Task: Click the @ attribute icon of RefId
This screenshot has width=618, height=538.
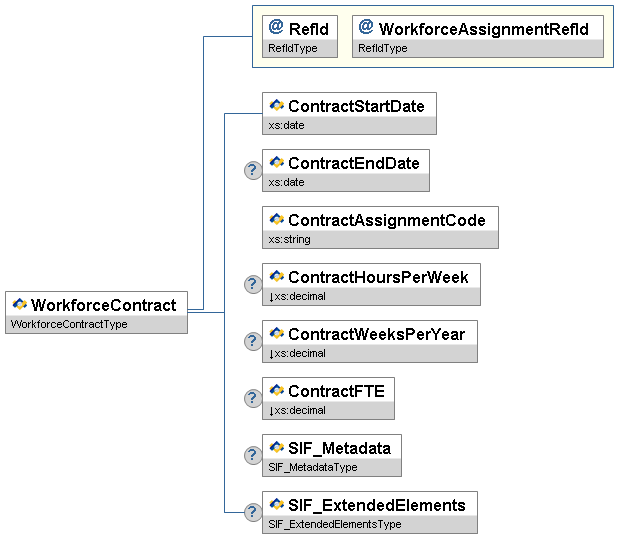Action: pos(276,28)
